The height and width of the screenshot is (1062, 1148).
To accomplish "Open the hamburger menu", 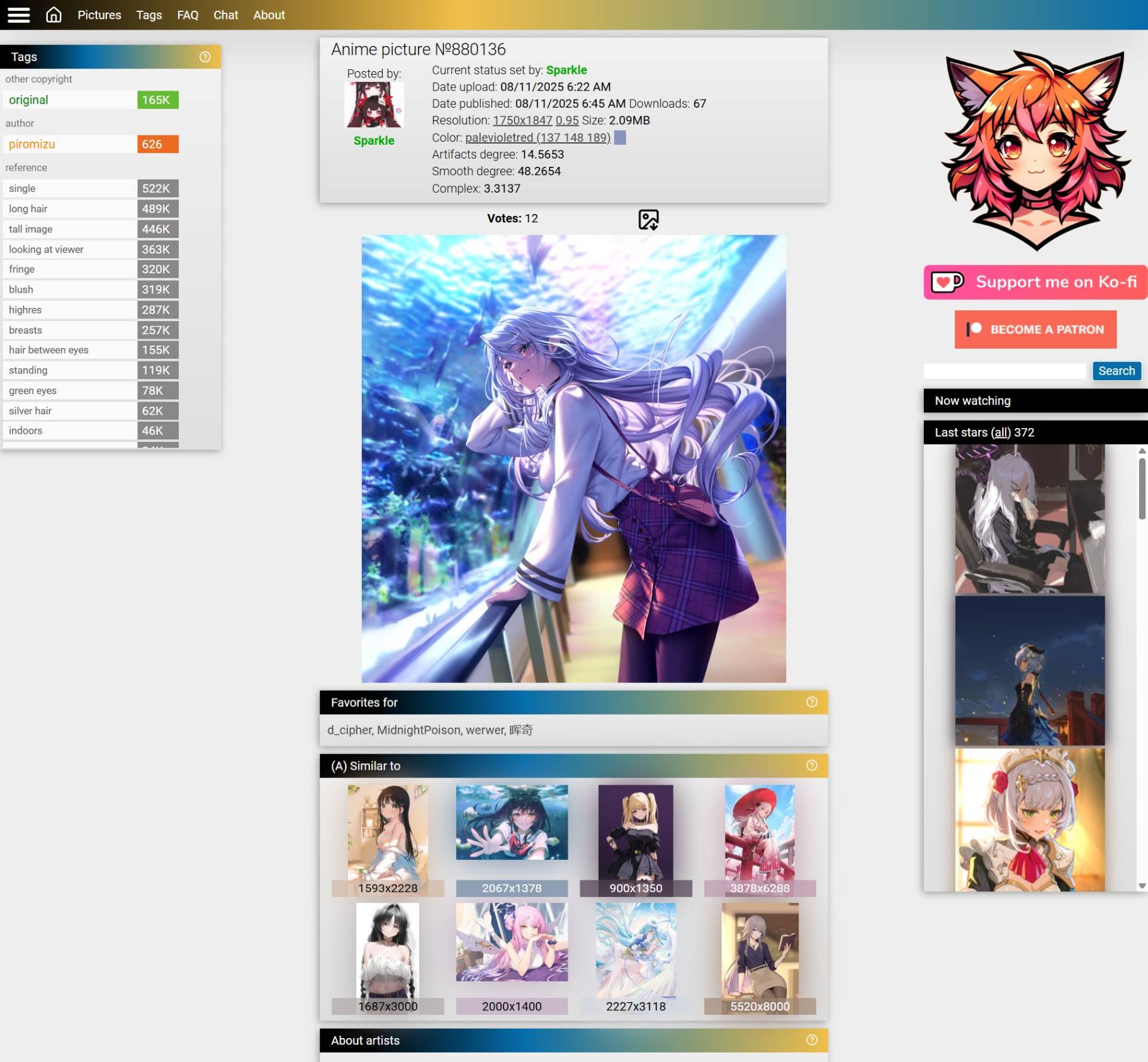I will [19, 14].
